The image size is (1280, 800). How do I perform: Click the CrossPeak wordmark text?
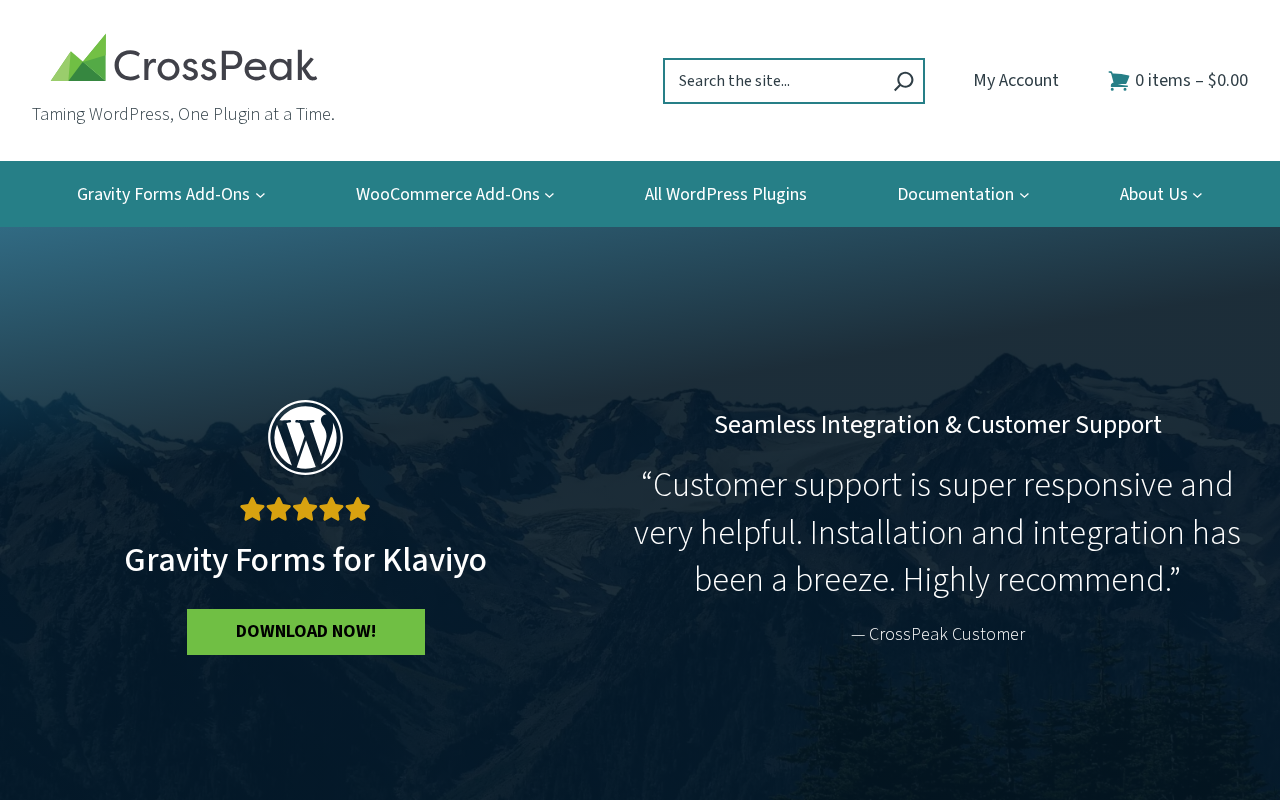pyautogui.click(x=216, y=63)
